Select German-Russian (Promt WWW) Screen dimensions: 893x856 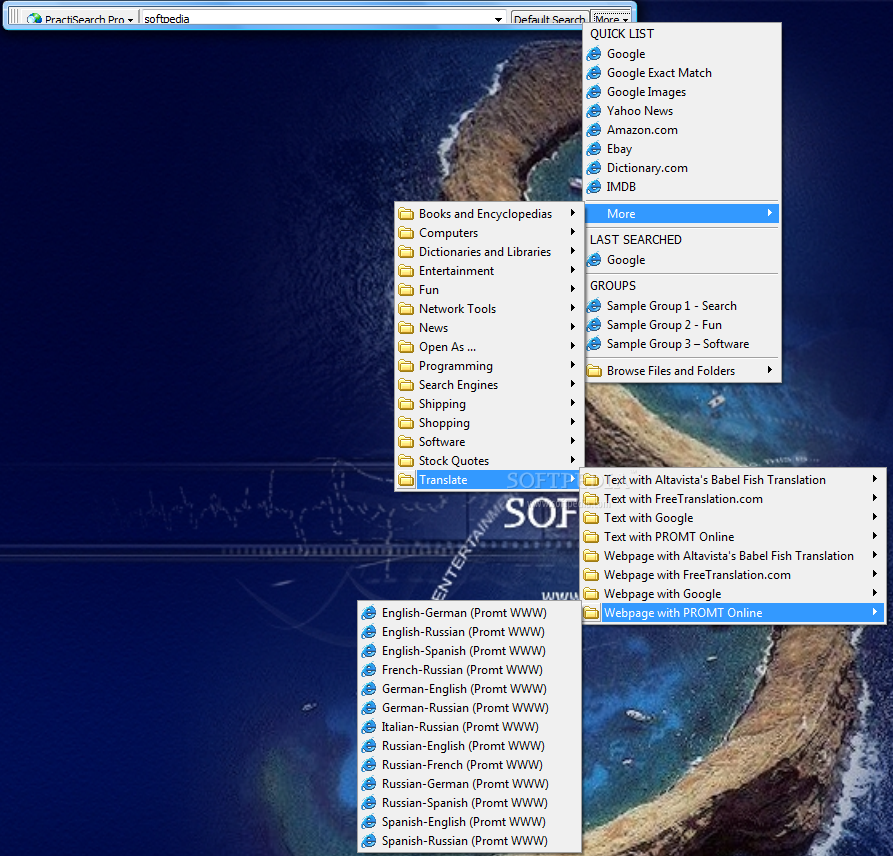469,708
